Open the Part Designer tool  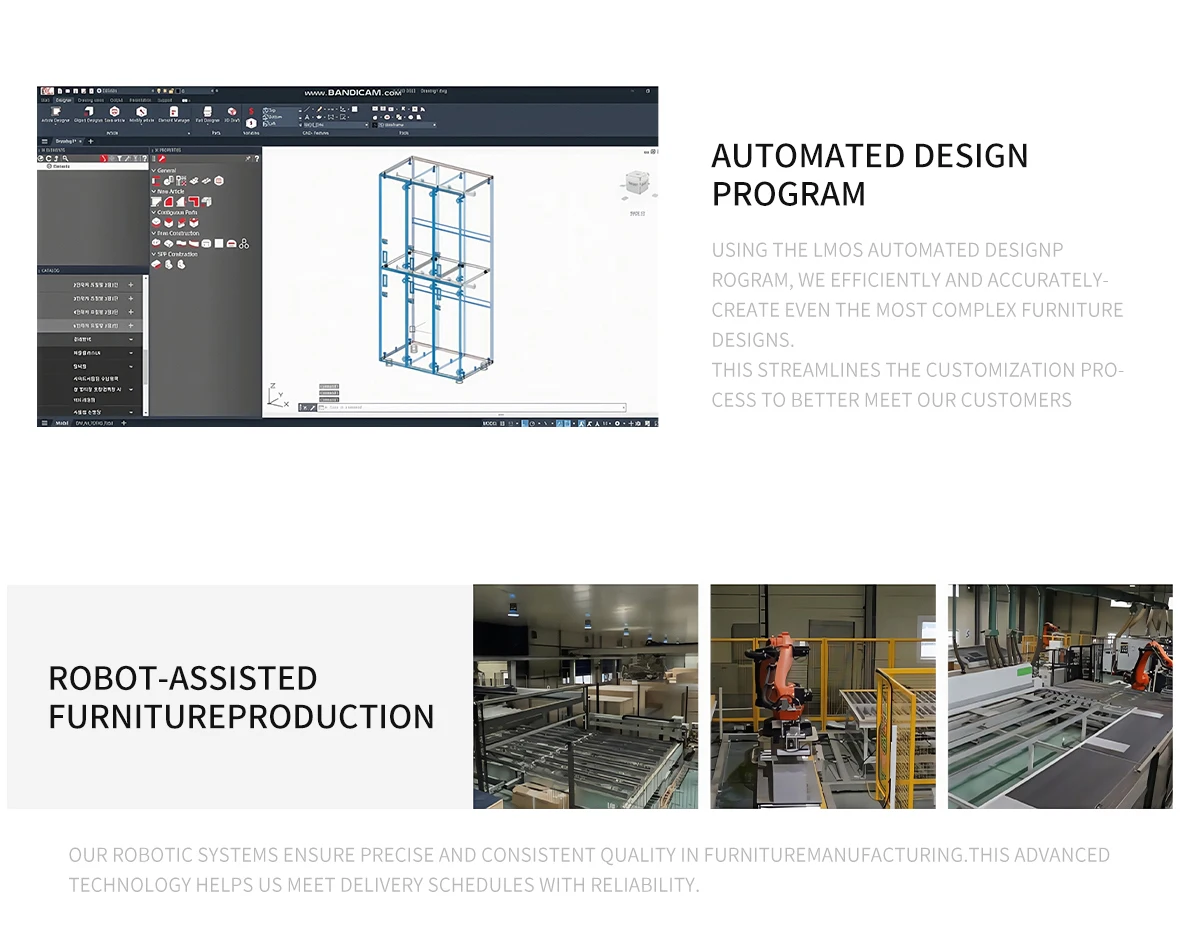pyautogui.click(x=207, y=112)
